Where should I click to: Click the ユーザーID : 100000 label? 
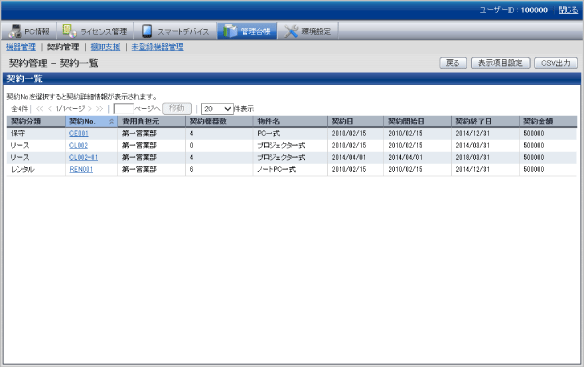pyautogui.click(x=513, y=10)
